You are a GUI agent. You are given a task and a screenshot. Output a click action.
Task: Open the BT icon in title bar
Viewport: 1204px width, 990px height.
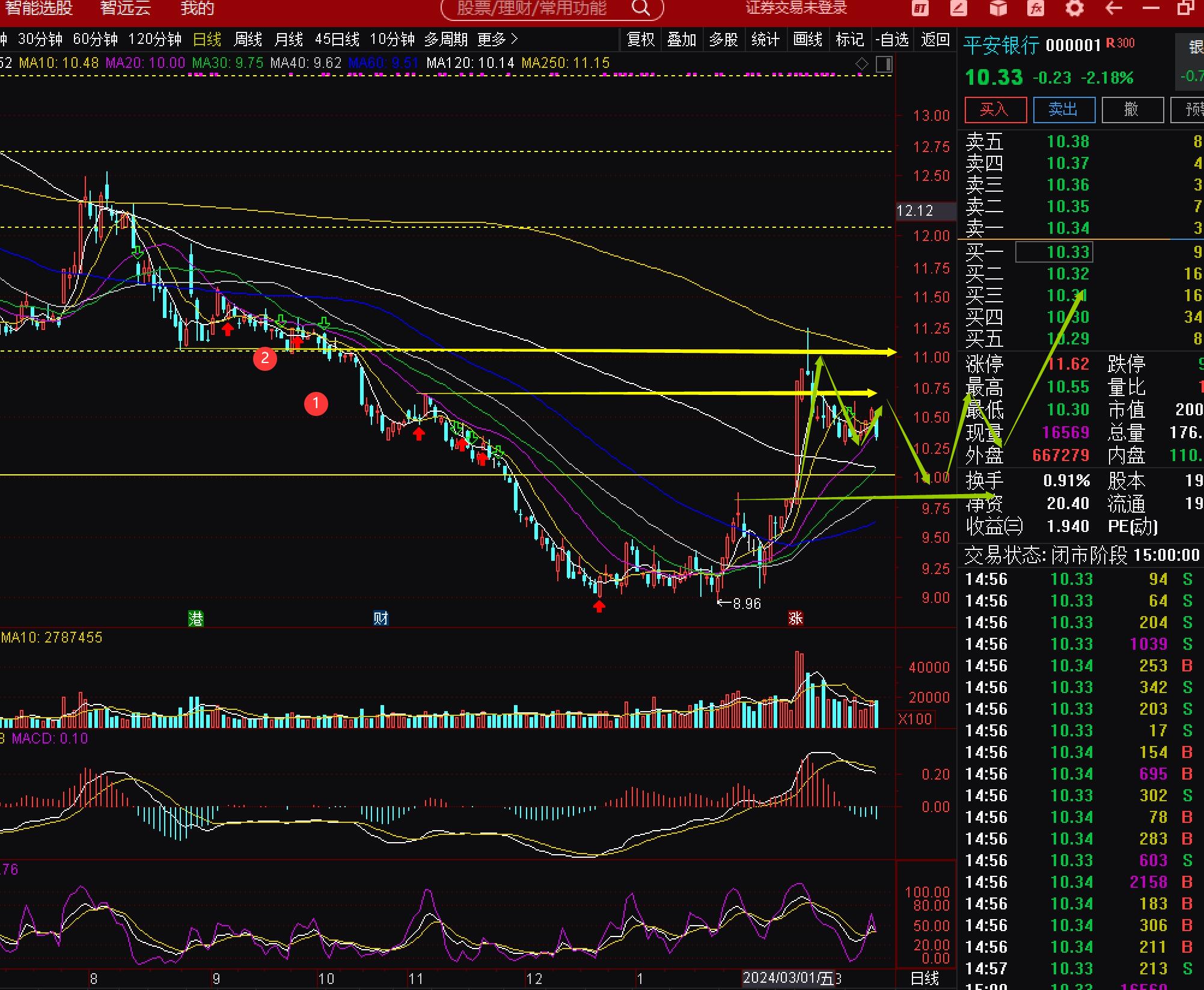click(920, 8)
